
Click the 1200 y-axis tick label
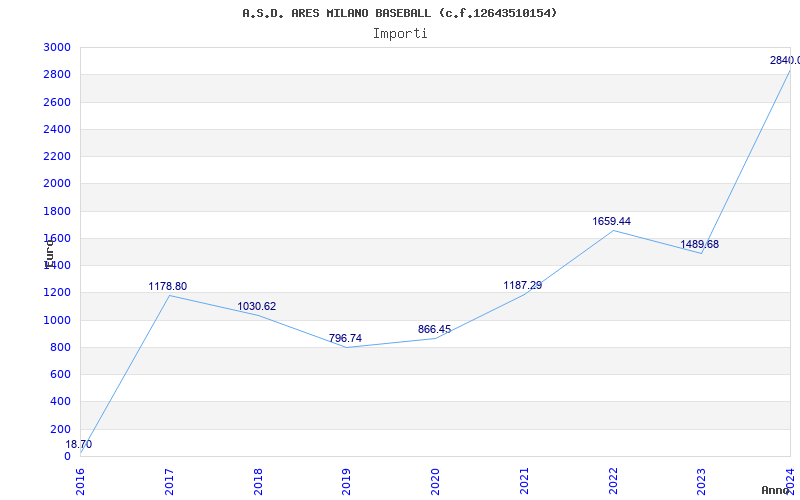(57, 293)
